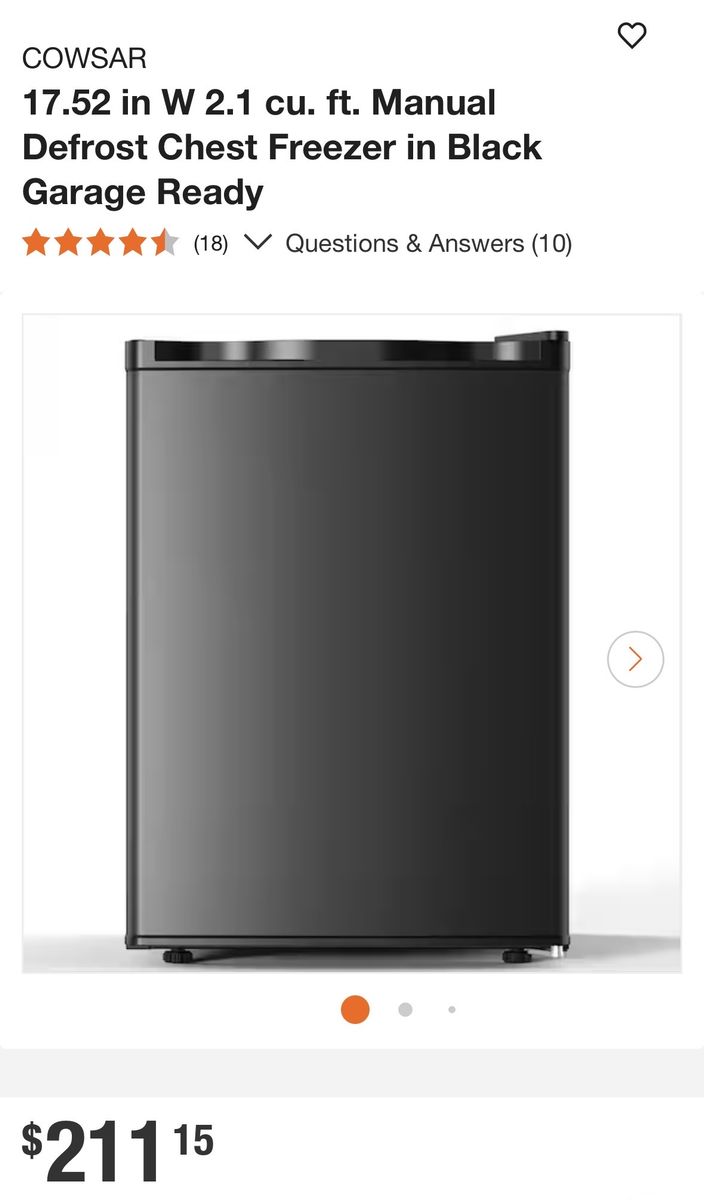Tap the freezer's right front foot
This screenshot has height=1200, width=704.
click(517, 957)
